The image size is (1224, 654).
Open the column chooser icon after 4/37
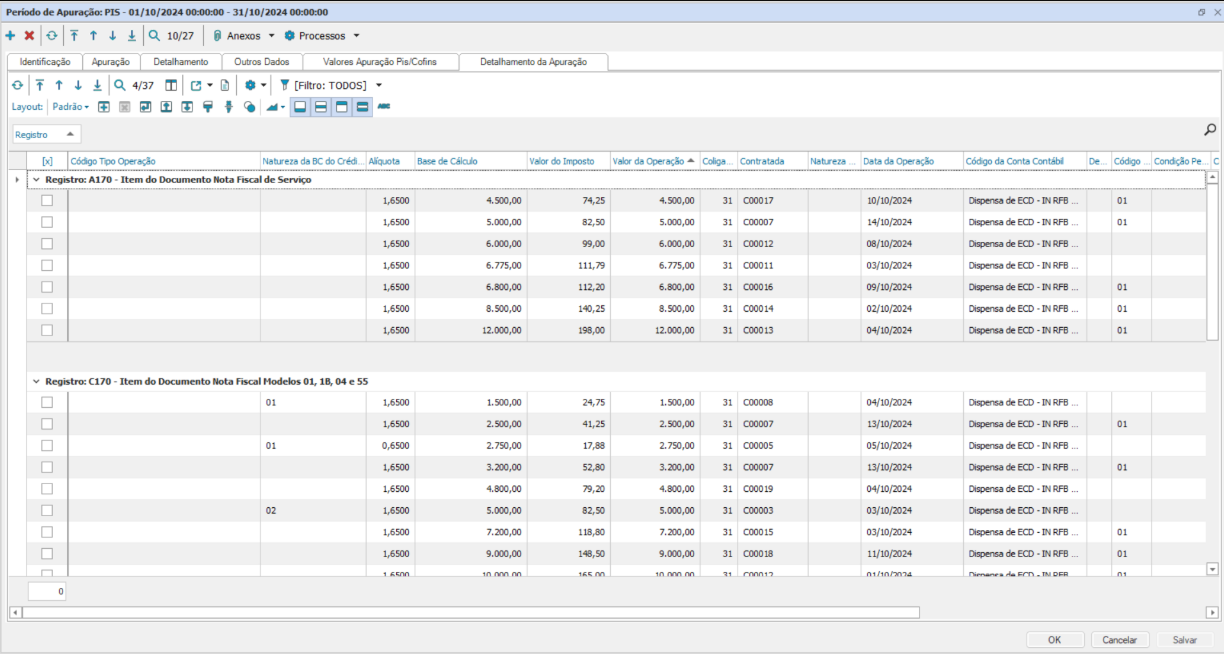[x=171, y=85]
